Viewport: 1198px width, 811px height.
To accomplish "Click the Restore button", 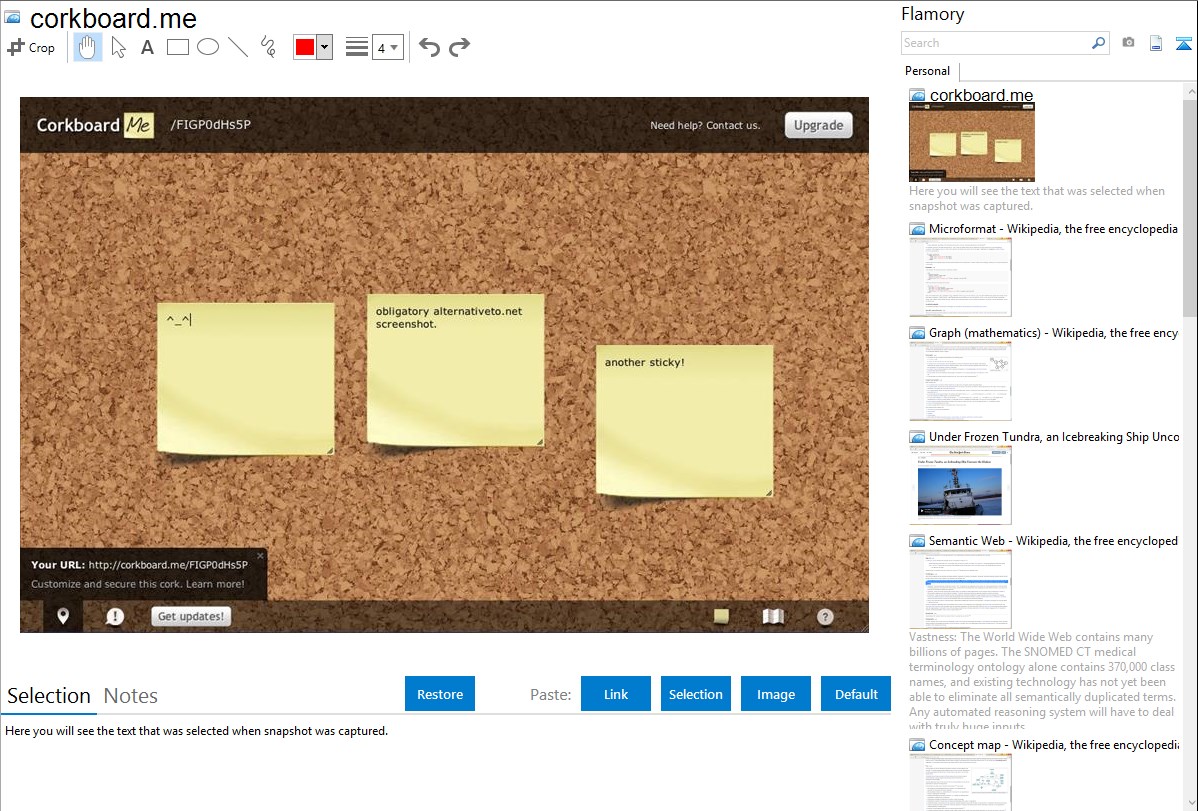I will coord(440,694).
